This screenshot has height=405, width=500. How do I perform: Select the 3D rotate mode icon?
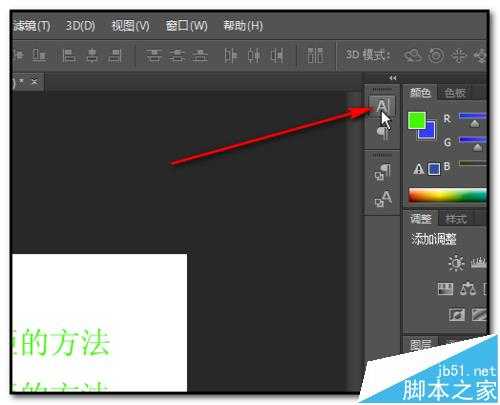[412, 56]
